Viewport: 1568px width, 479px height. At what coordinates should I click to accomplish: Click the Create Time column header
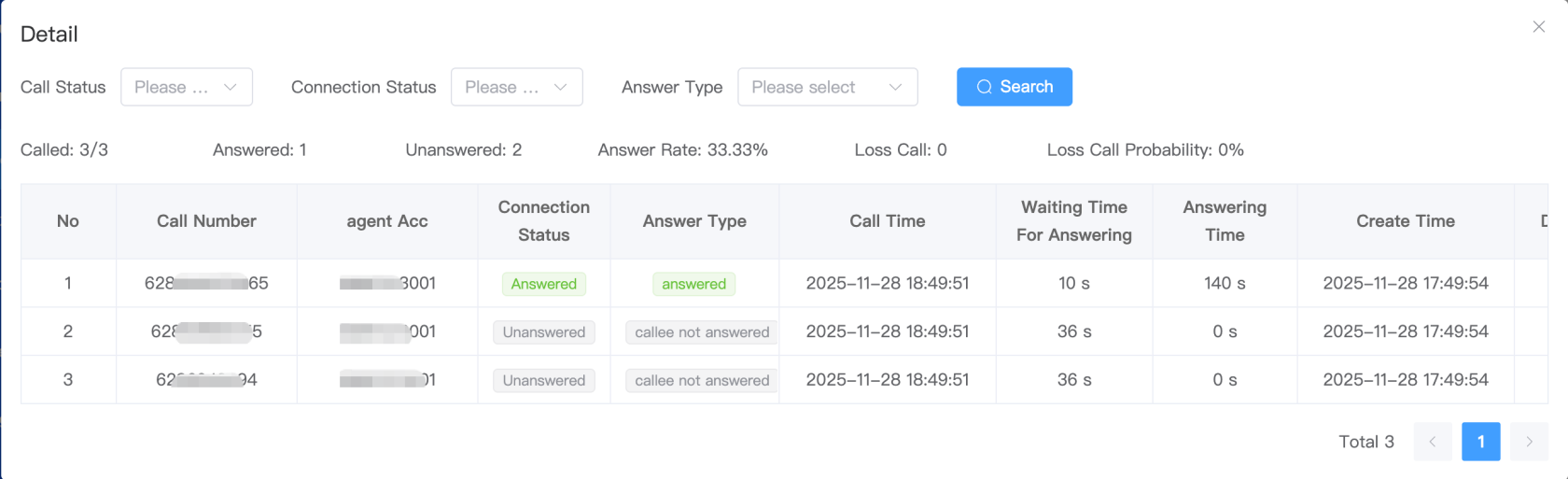click(x=1405, y=221)
